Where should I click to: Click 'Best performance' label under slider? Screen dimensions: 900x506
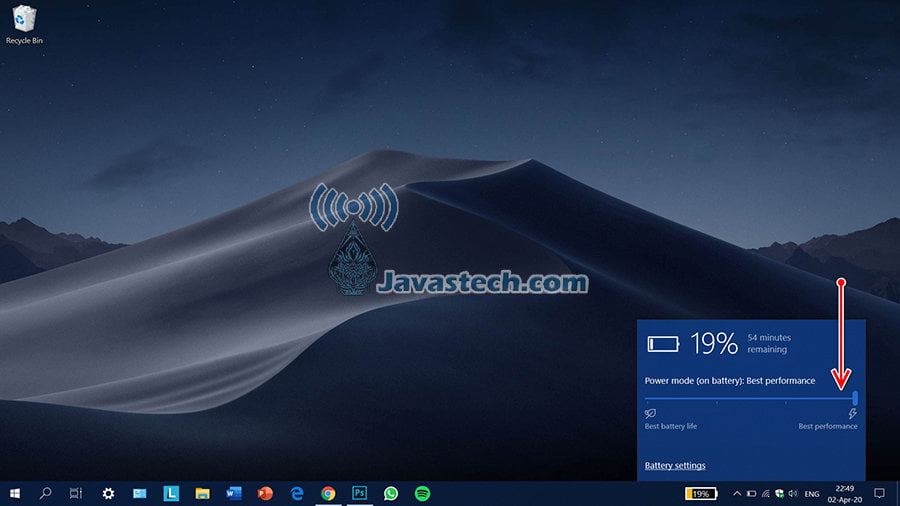828,426
